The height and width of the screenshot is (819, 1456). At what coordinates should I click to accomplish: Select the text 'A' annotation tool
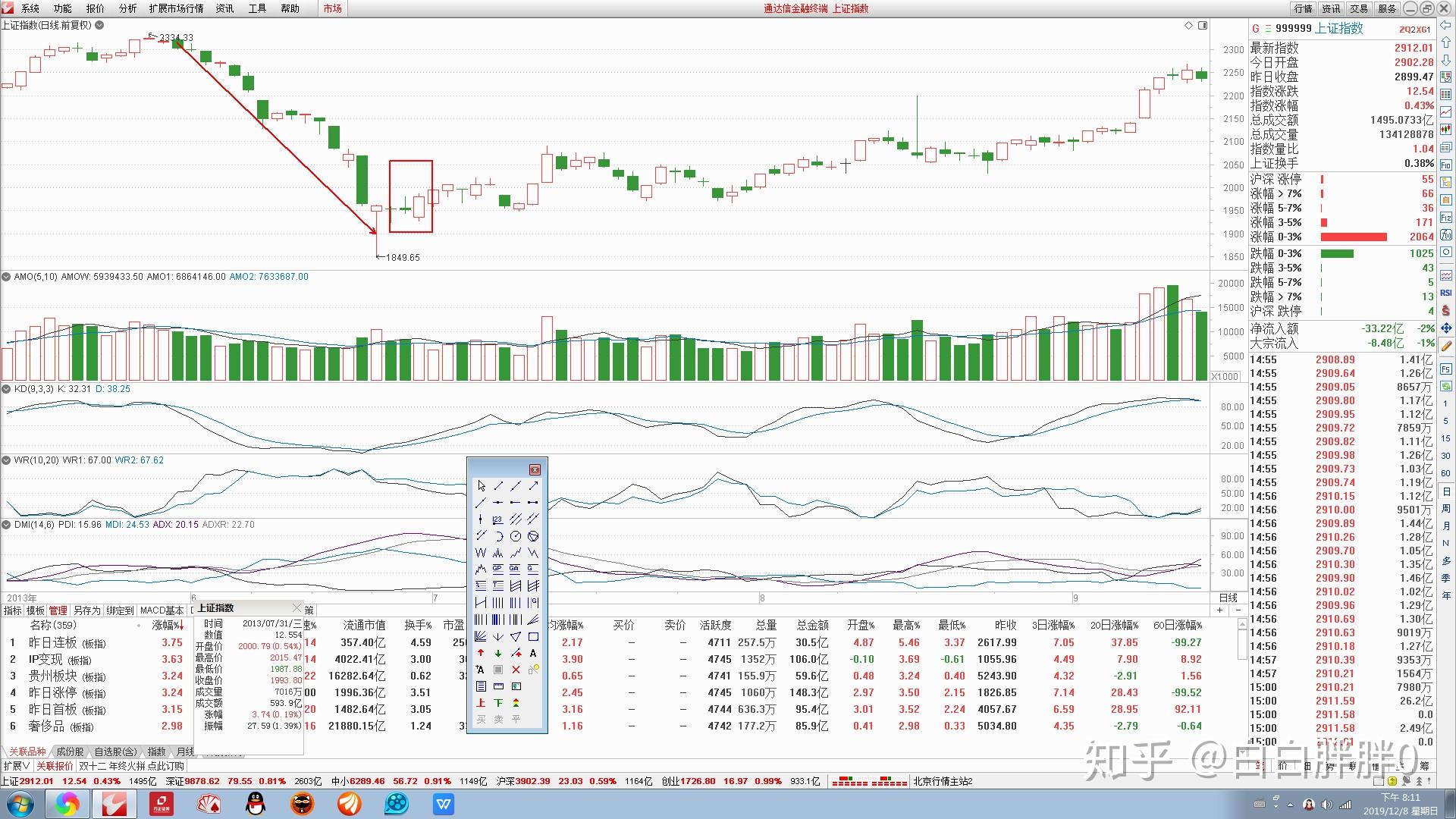click(533, 653)
